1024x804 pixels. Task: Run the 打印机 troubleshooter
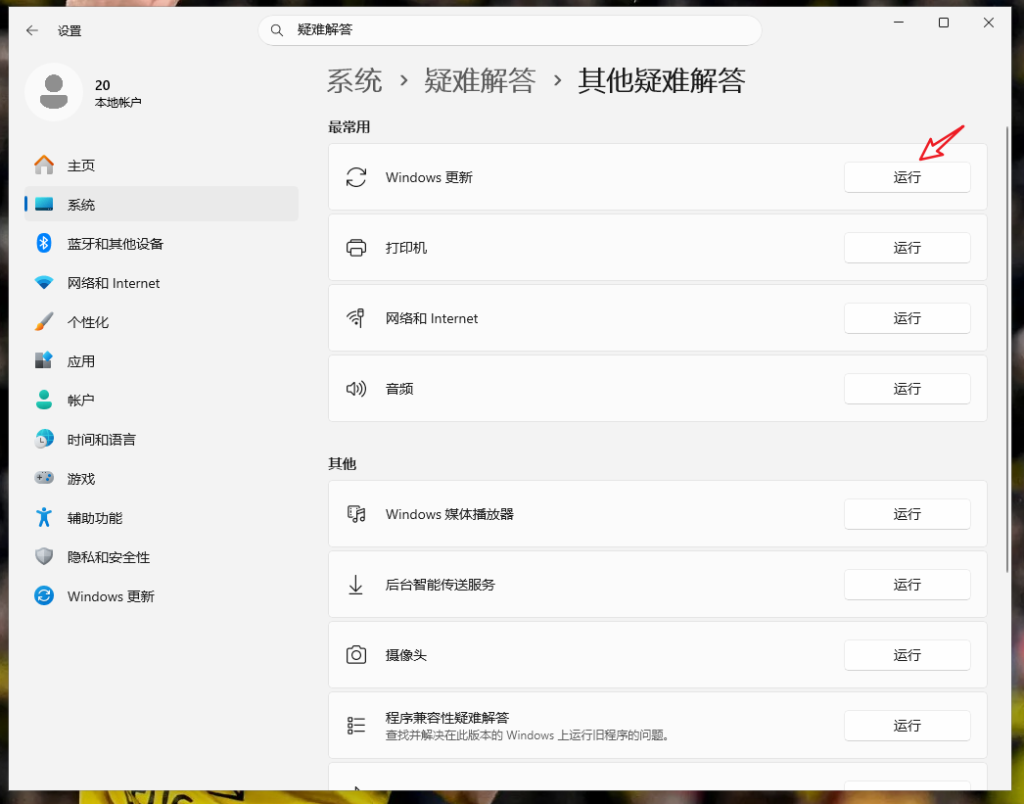click(x=907, y=248)
